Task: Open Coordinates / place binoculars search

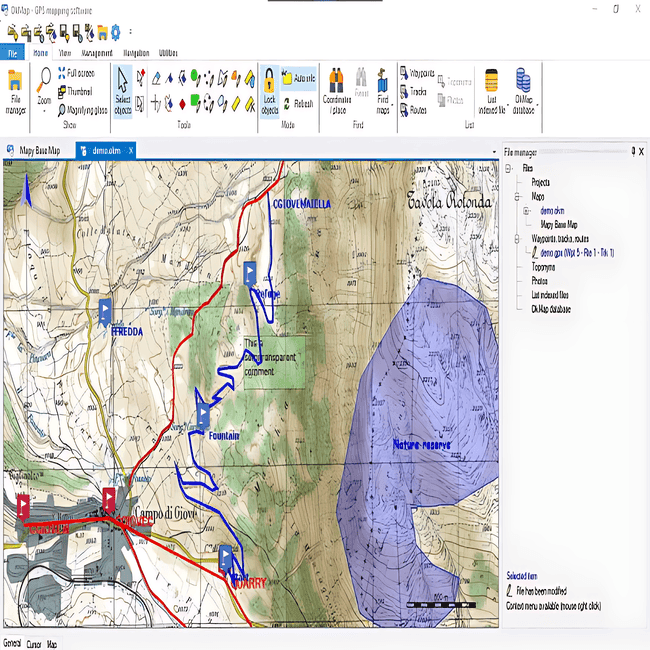Action: (337, 92)
